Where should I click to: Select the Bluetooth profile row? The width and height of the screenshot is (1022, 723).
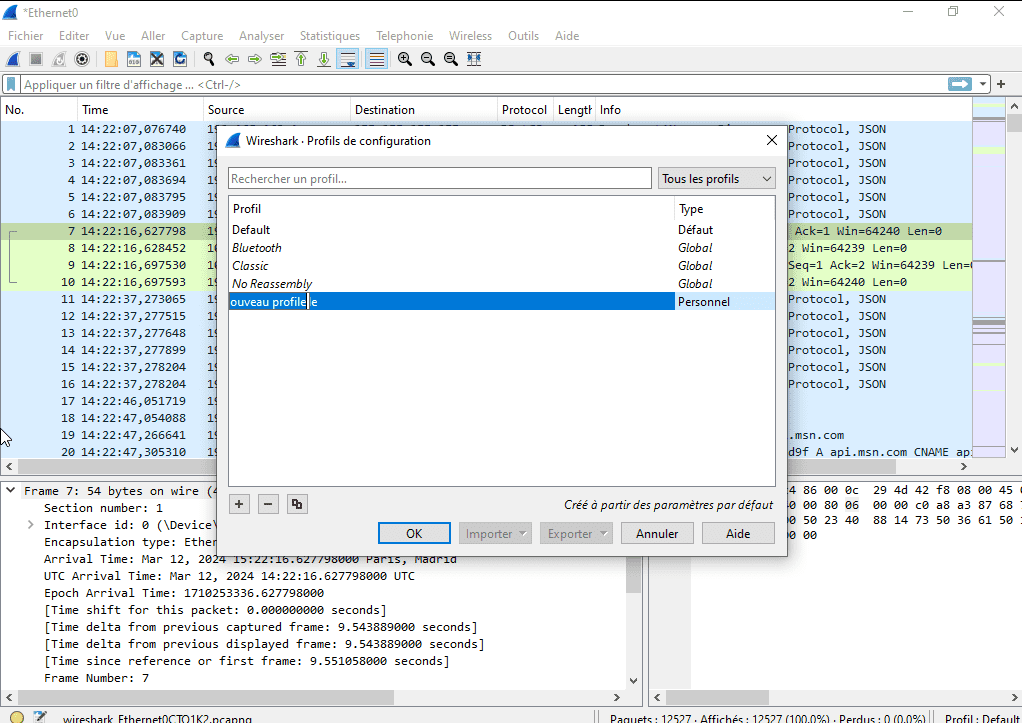point(502,248)
